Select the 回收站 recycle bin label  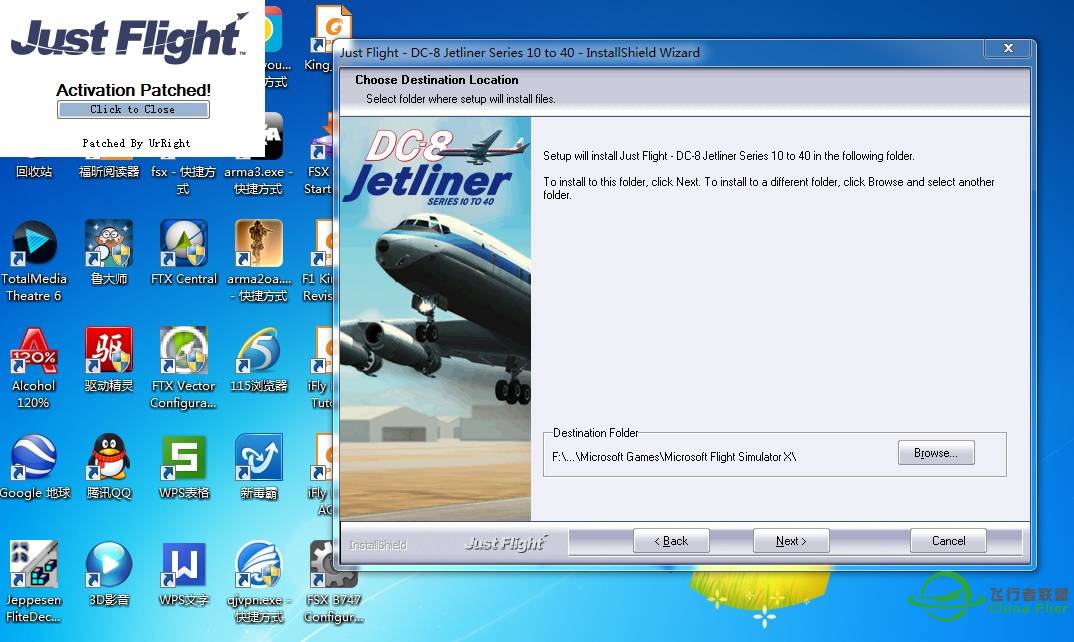click(34, 171)
